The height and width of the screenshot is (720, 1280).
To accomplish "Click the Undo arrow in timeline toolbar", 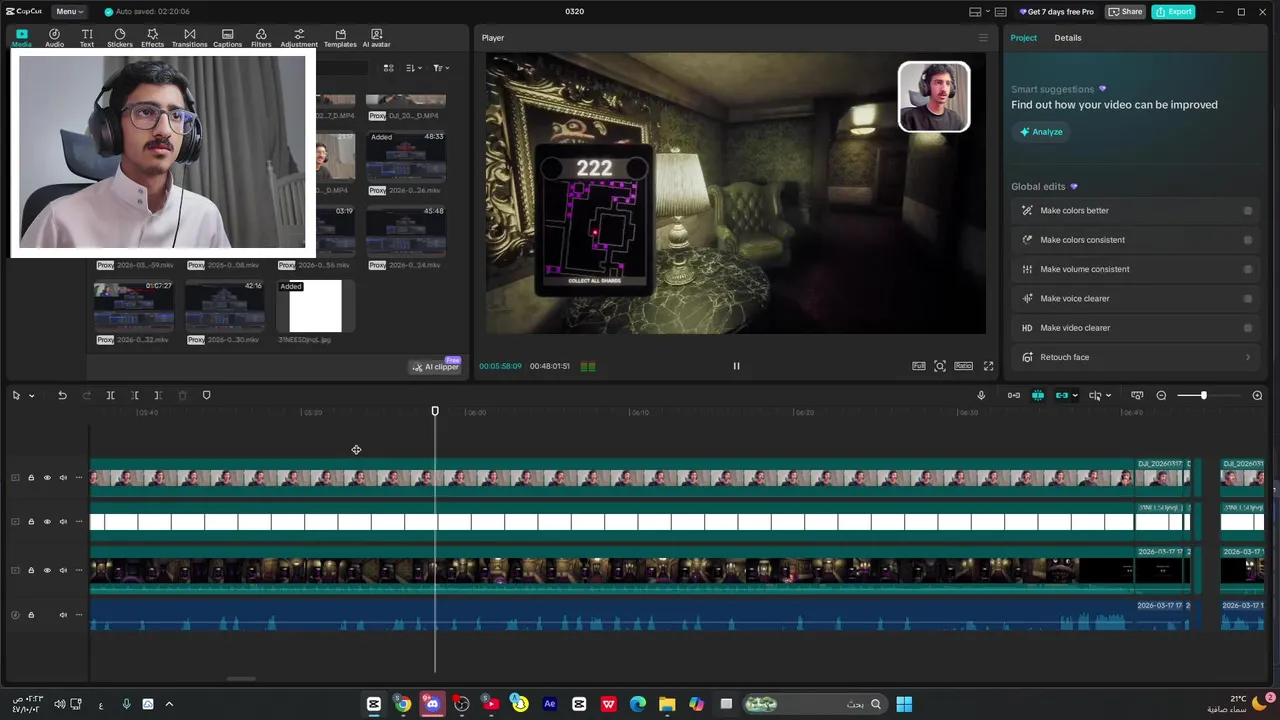I will click(x=62, y=395).
